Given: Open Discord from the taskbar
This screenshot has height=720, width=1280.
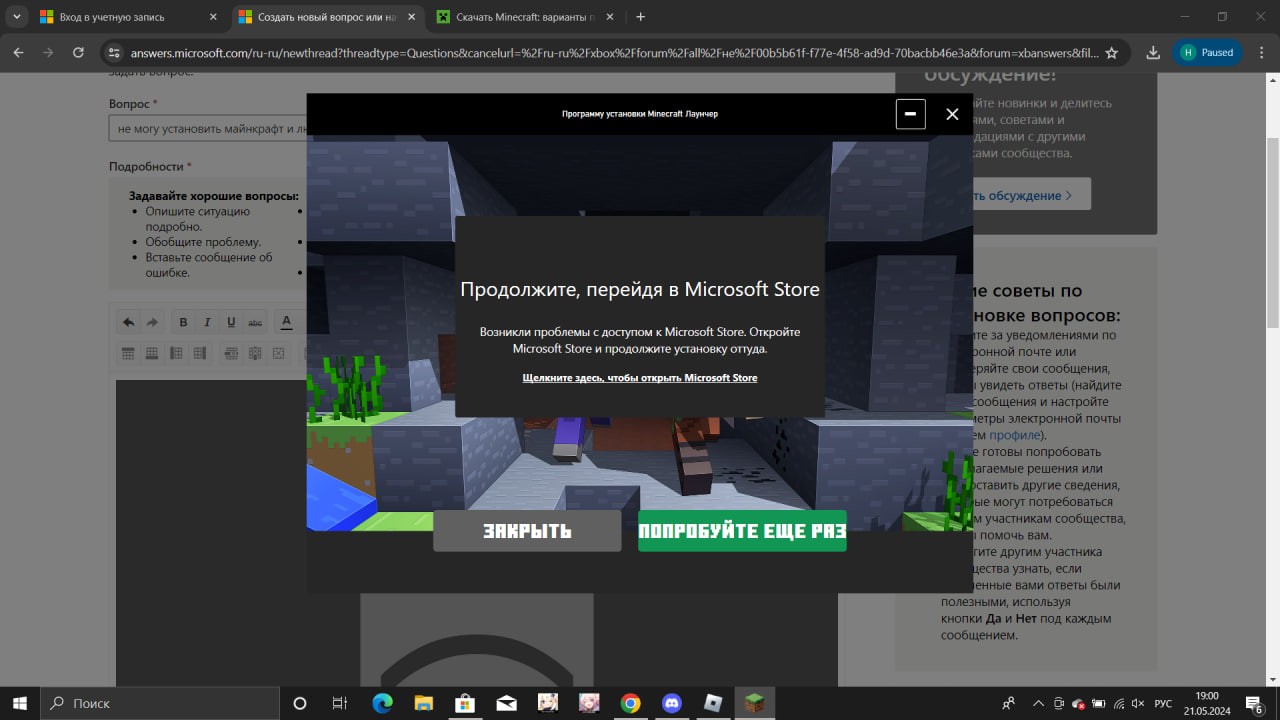Looking at the screenshot, I should click(671, 703).
